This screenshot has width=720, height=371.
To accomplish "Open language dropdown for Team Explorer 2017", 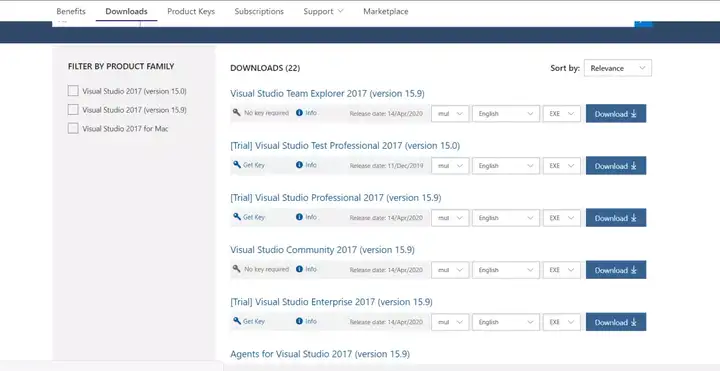I will pyautogui.click(x=506, y=114).
